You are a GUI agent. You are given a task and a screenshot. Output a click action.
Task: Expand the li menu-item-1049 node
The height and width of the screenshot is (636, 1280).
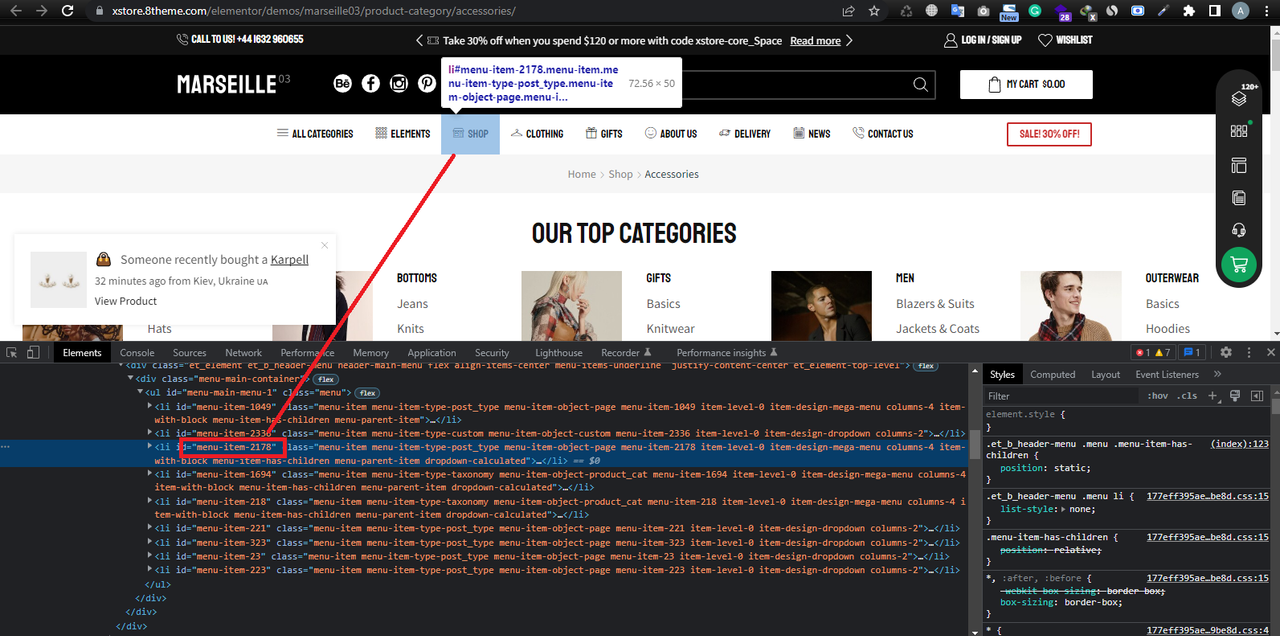pos(151,407)
